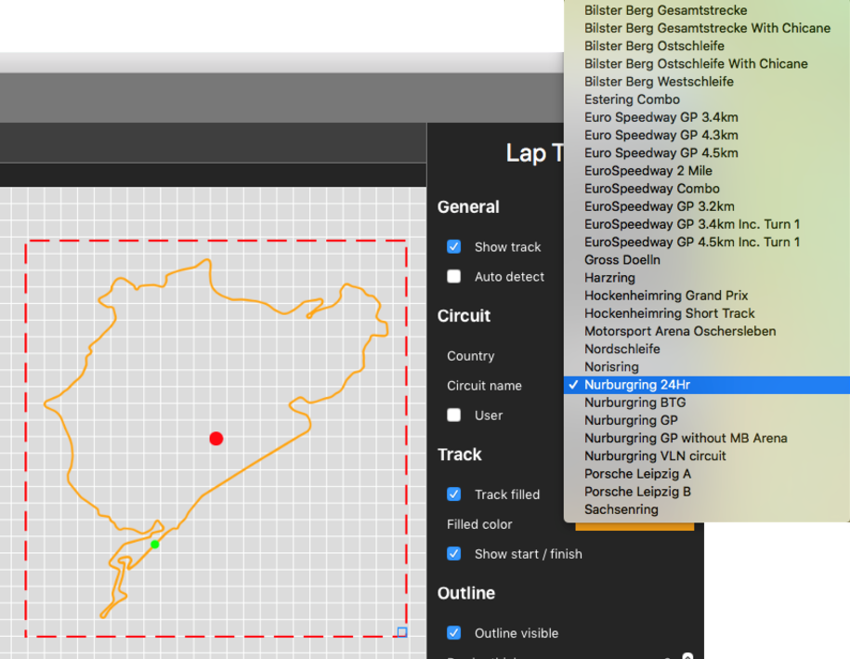
Task: Click the checked Nurburgring 24Hr item
Action: 707,385
